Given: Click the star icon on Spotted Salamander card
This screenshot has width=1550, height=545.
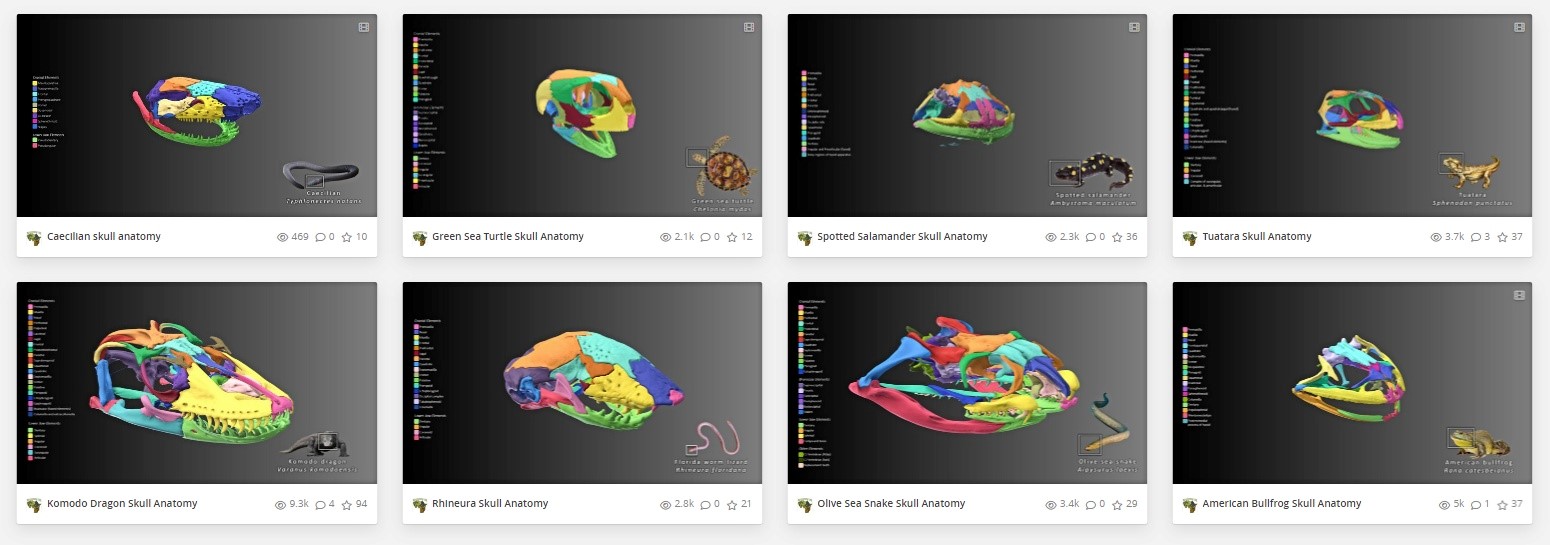Looking at the screenshot, I should click(1117, 237).
